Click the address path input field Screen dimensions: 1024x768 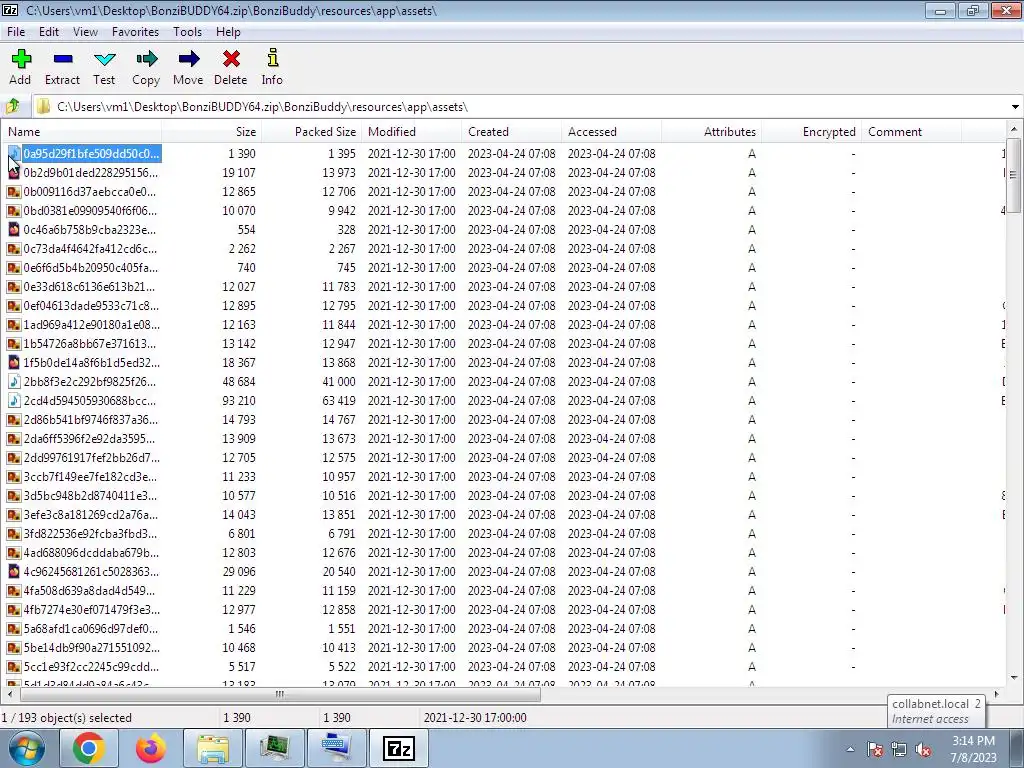point(522,106)
